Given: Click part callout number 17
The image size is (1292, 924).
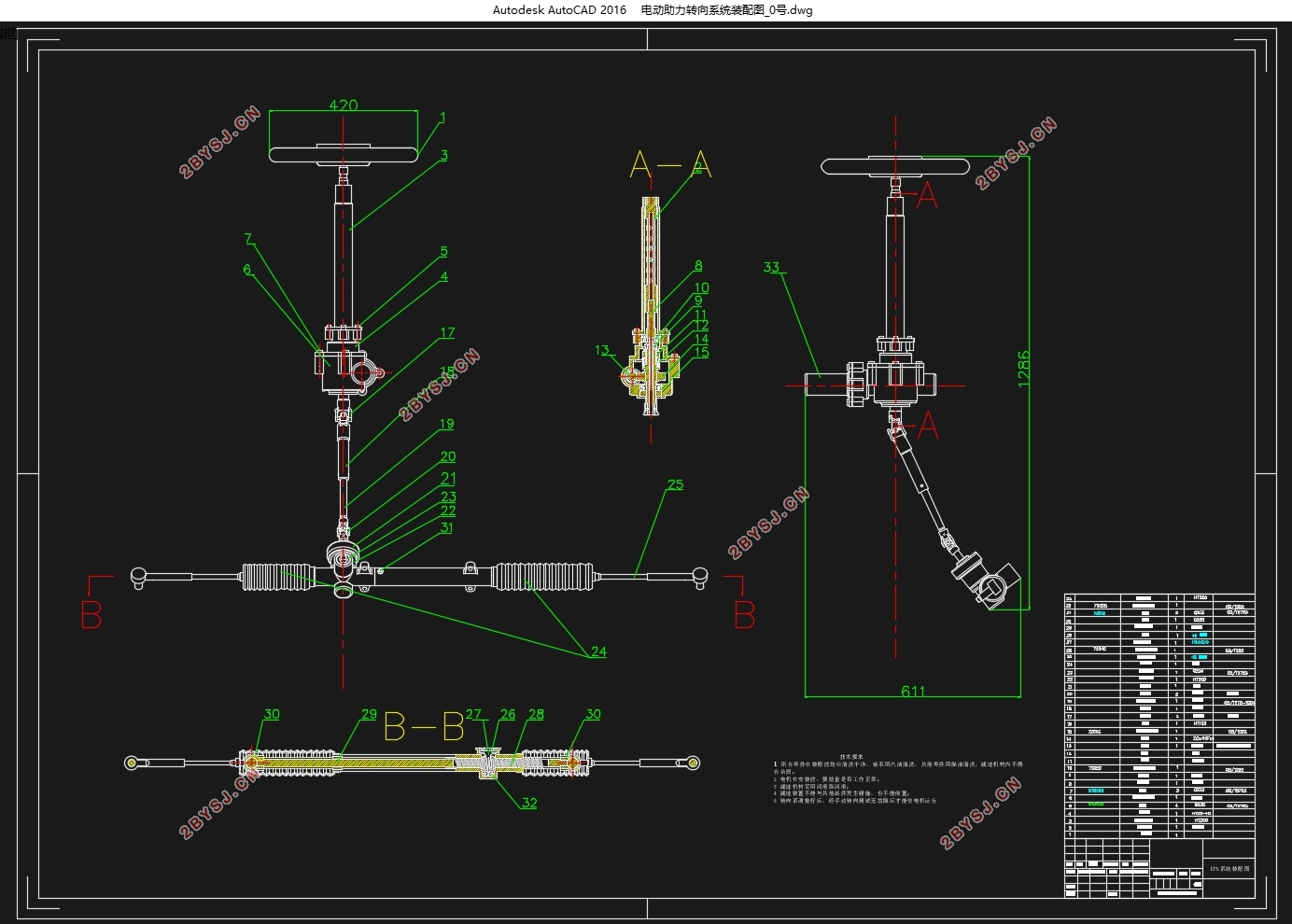Looking at the screenshot, I should (447, 332).
